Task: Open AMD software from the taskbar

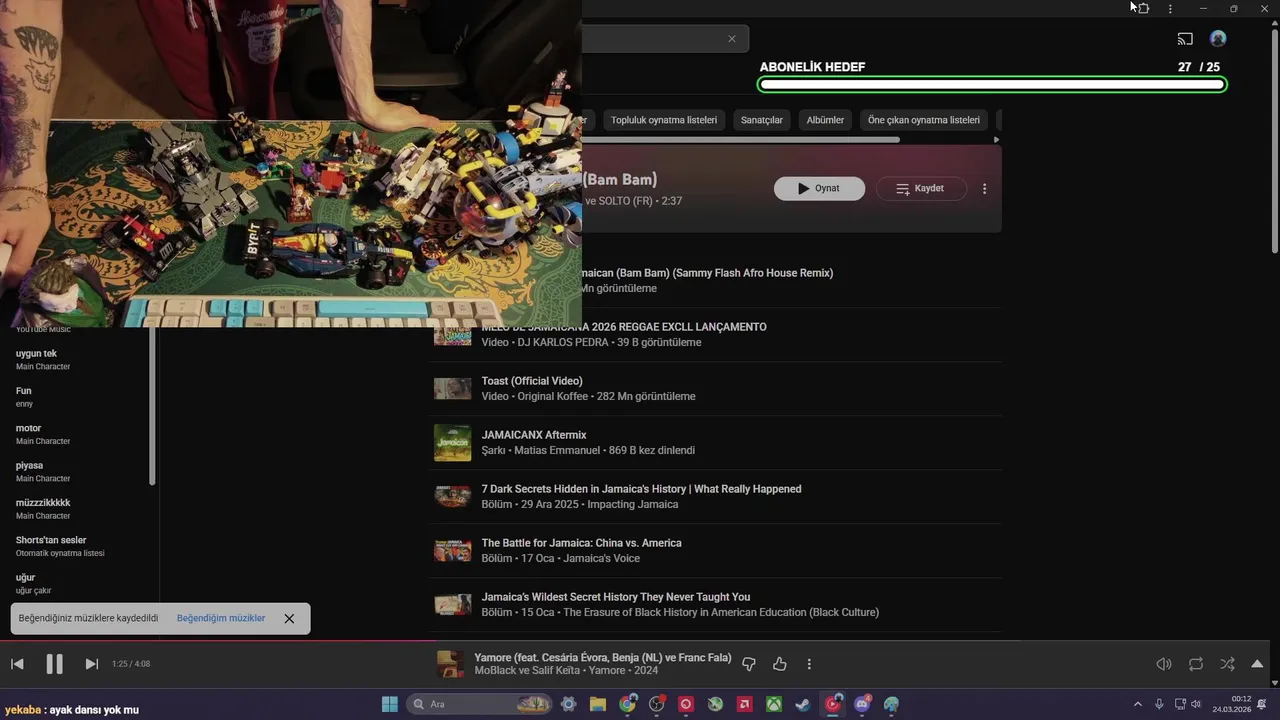Action: pos(745,704)
